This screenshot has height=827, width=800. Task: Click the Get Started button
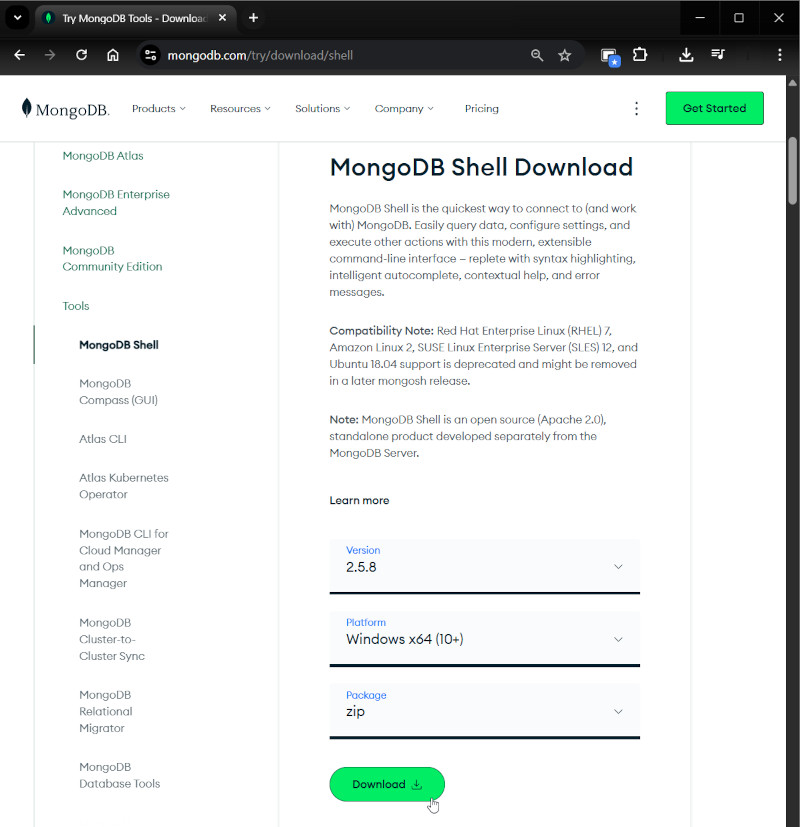tap(714, 108)
